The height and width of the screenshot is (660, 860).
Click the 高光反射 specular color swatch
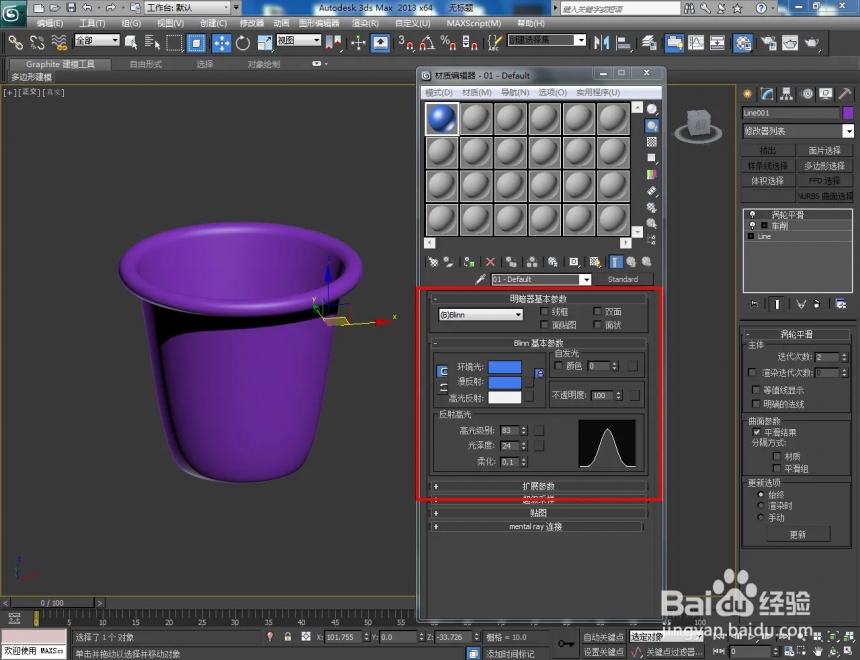pos(505,398)
